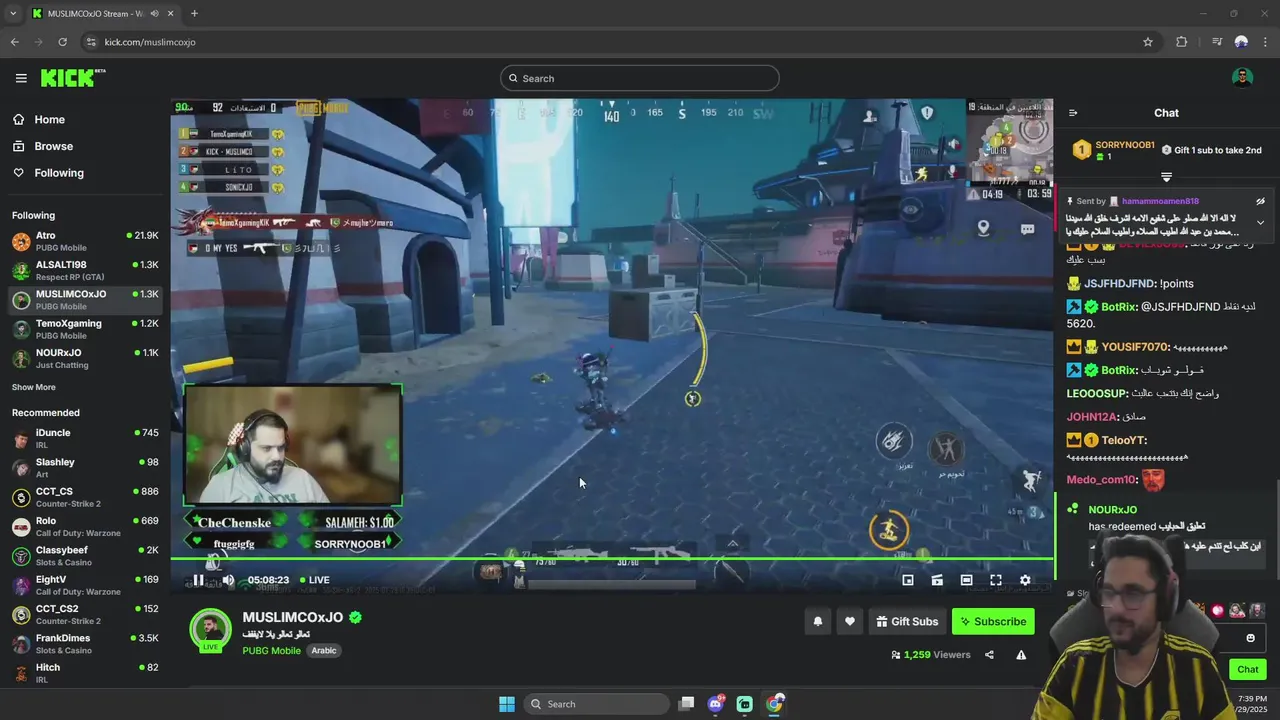The image size is (1280, 720).
Task: Bookmark this page with star icon
Action: pyautogui.click(x=1148, y=42)
